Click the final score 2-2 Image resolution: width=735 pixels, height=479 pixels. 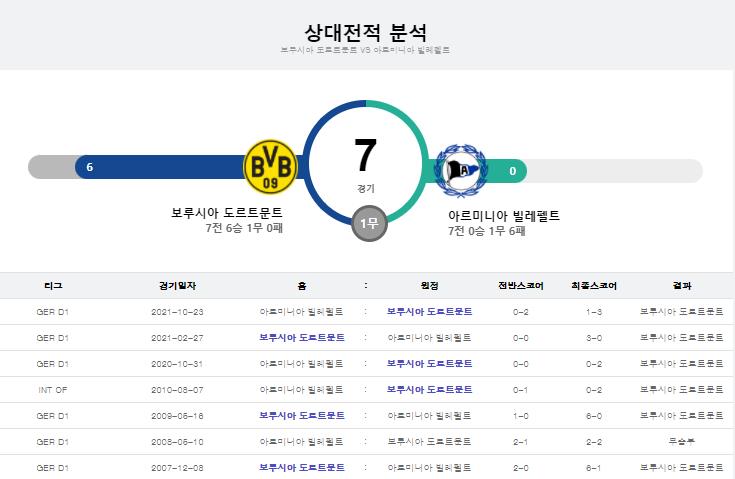coord(594,442)
